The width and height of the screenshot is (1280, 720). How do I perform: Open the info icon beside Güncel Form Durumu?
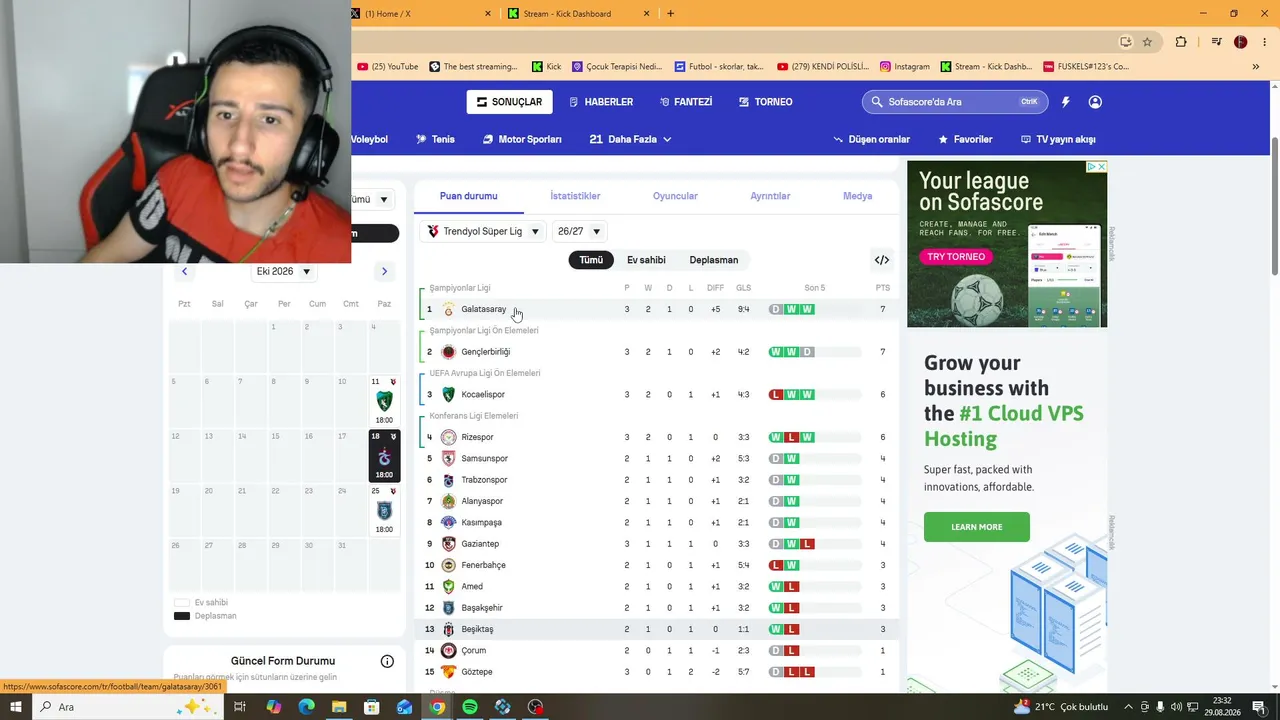[x=387, y=661]
